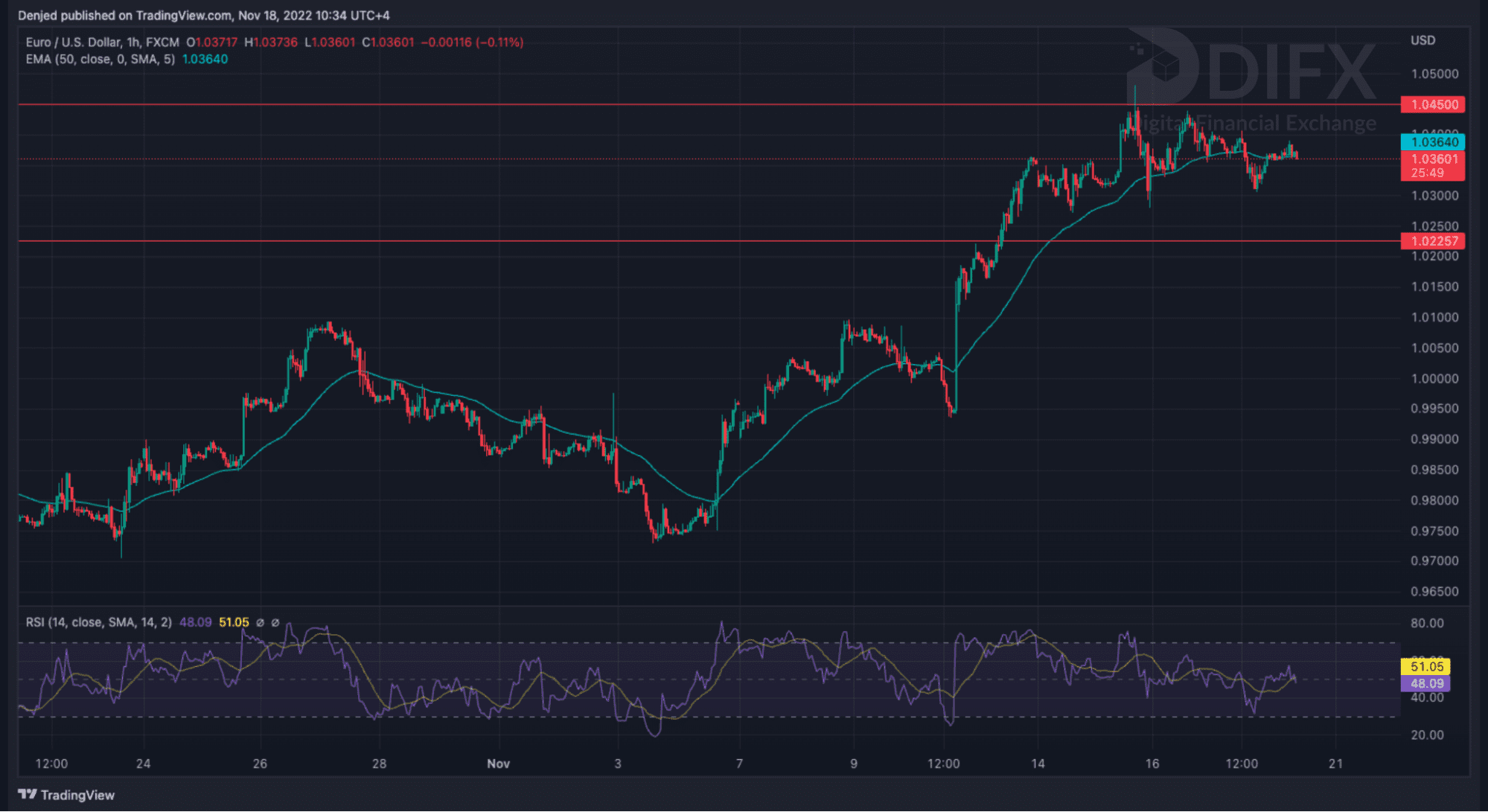Click the first empty-value symbol beside RSI values

click(260, 622)
